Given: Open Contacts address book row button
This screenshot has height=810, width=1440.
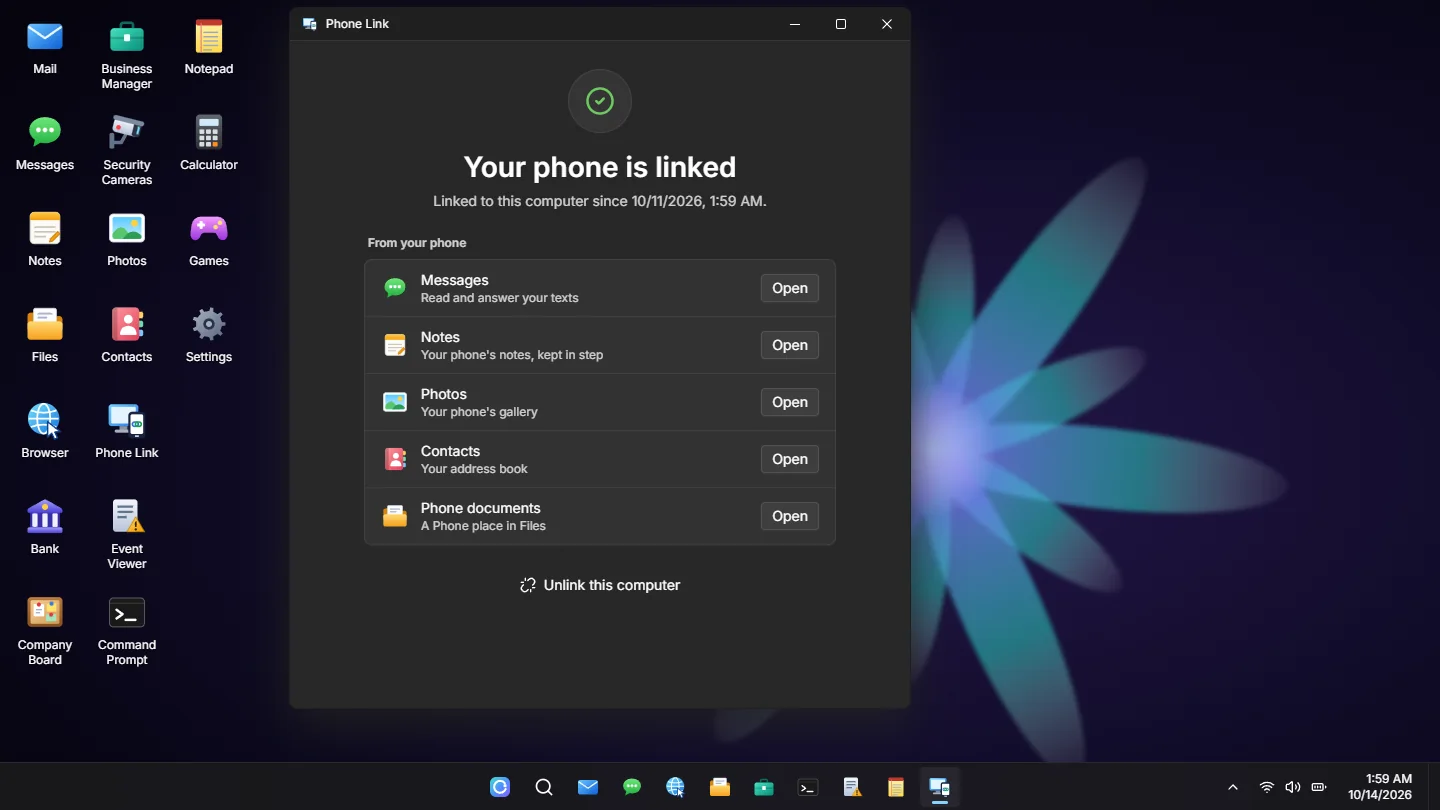Looking at the screenshot, I should pyautogui.click(x=789, y=459).
